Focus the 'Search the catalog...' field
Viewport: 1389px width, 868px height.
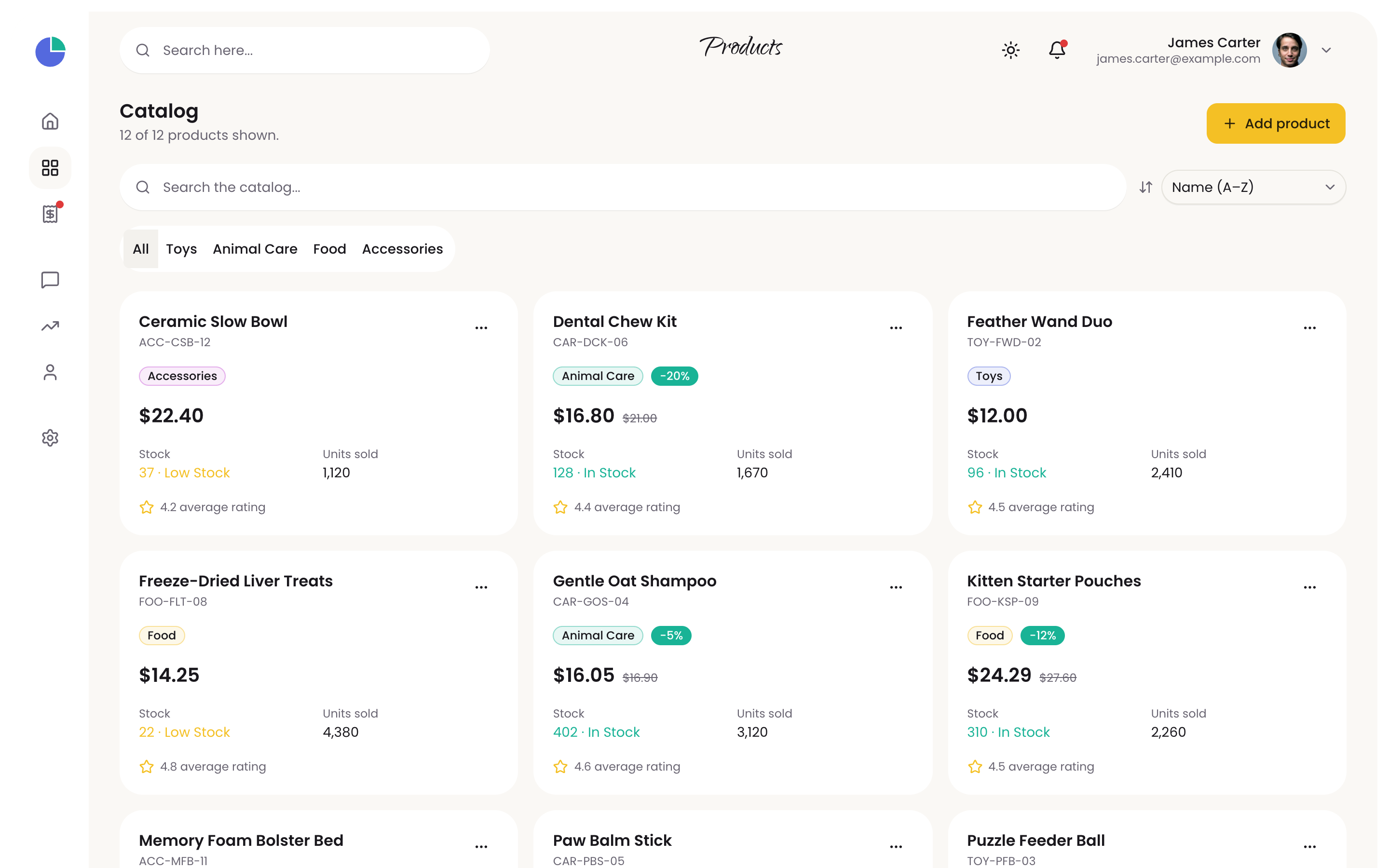[x=623, y=187]
